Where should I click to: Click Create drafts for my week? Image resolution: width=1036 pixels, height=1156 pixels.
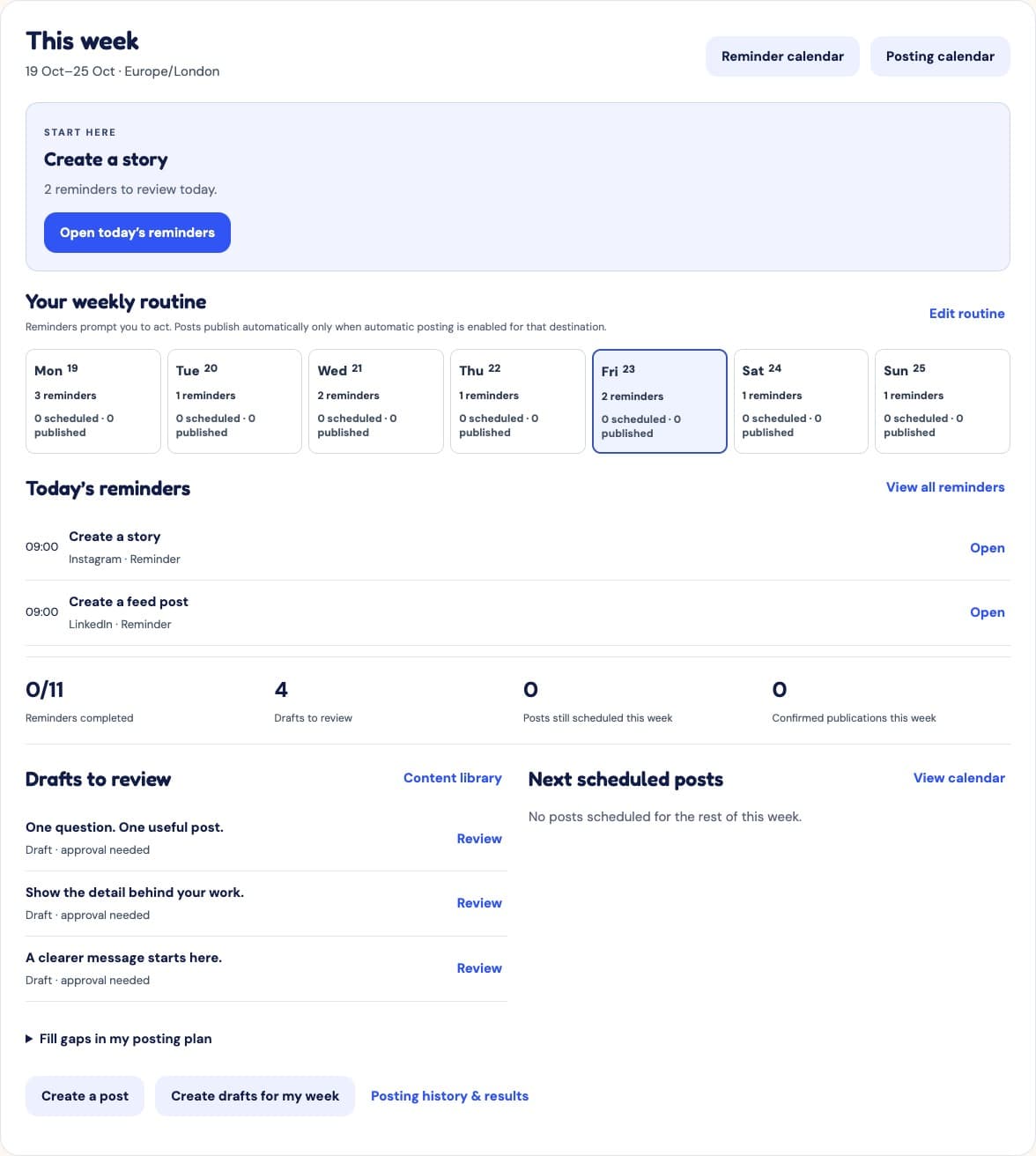(x=255, y=1096)
